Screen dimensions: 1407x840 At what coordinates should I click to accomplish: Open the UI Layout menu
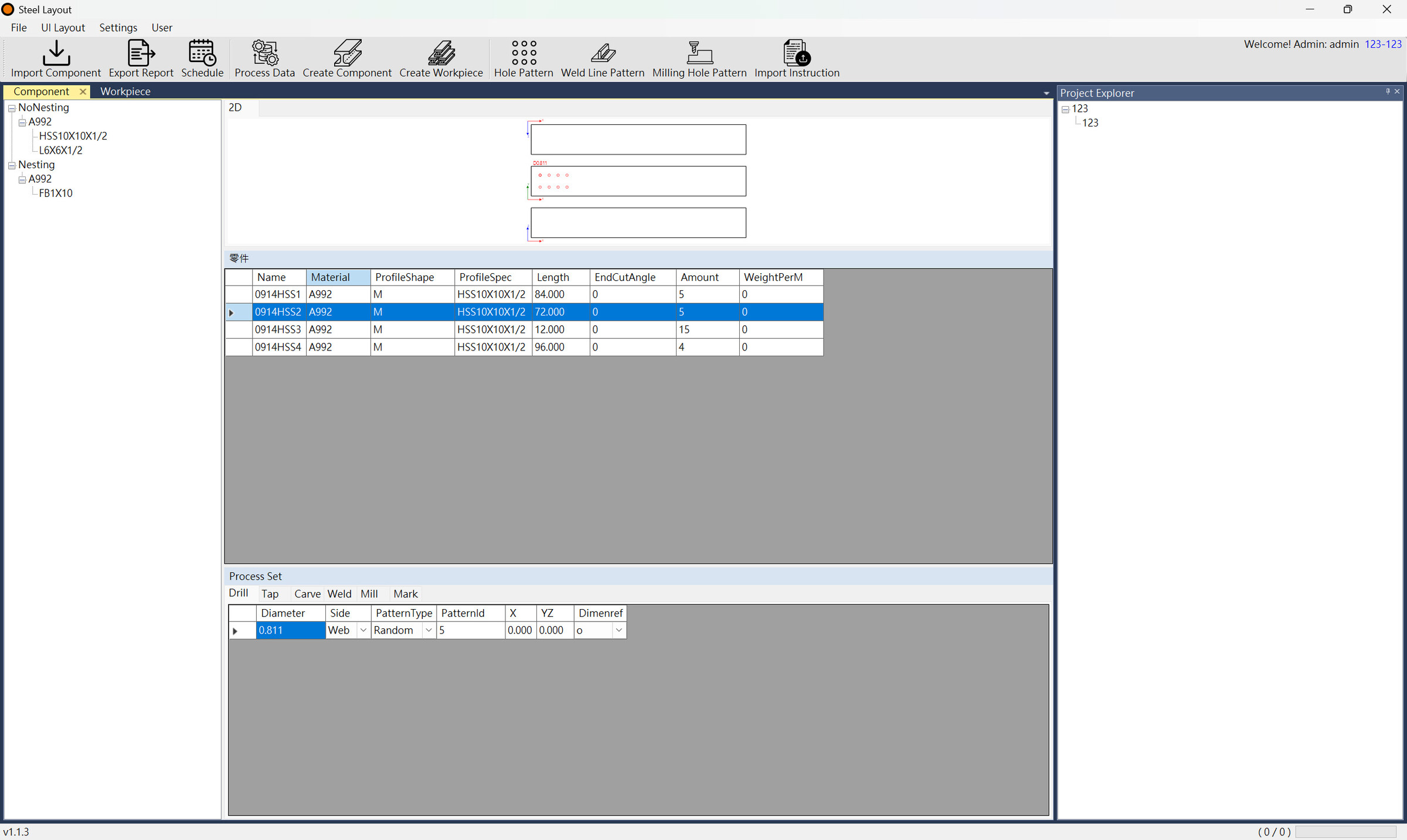pos(63,28)
